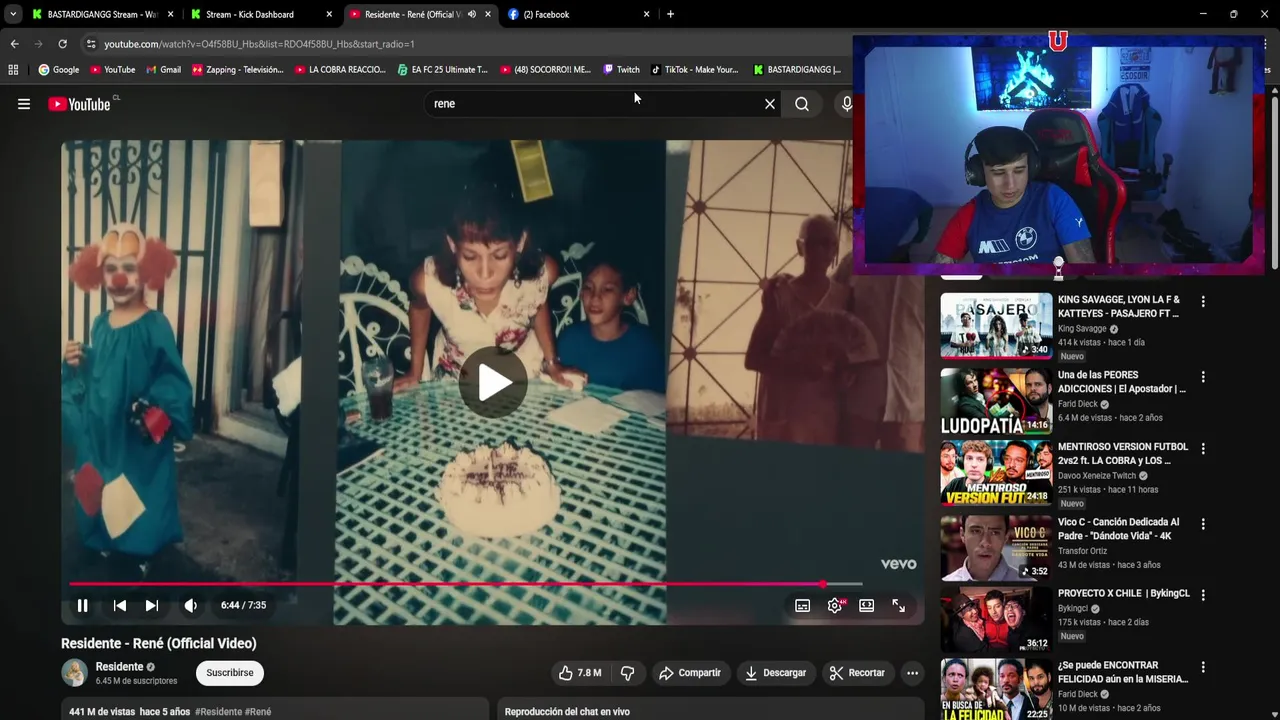Image resolution: width=1280 pixels, height=720 pixels.
Task: Close the Residente - René tab
Action: (x=488, y=14)
